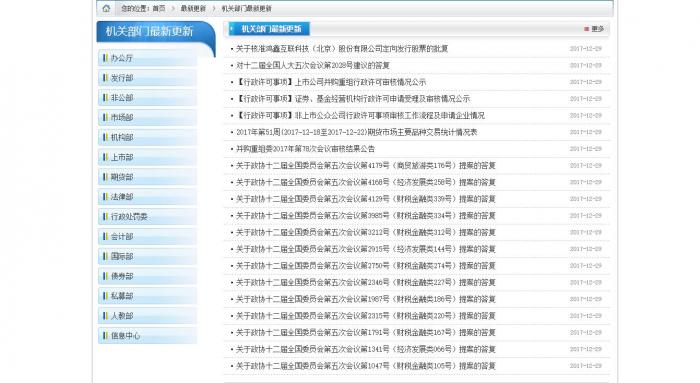Select 发行部 department in sidebar

147,78
